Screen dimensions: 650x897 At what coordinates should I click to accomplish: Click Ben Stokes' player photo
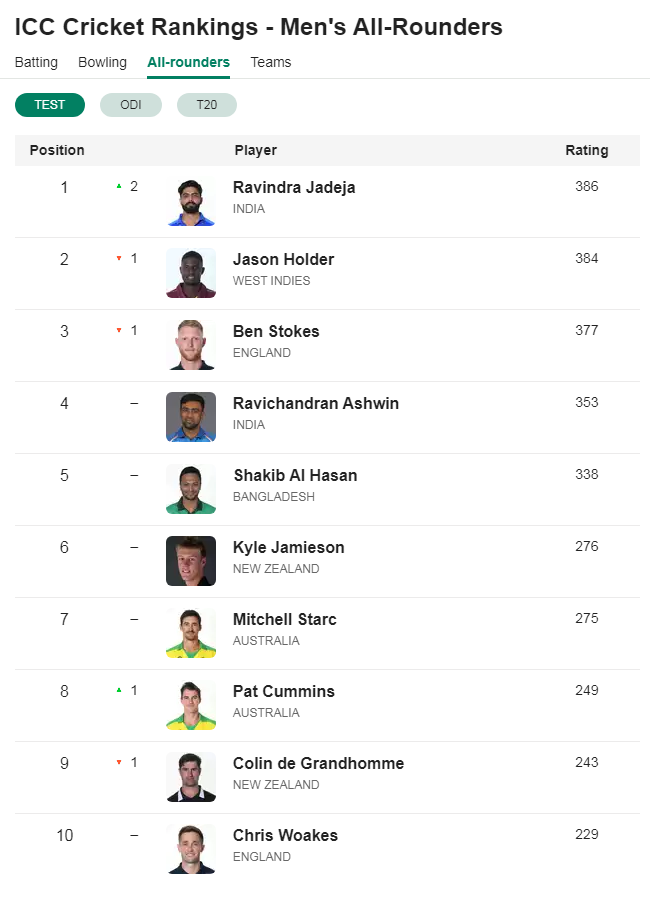click(x=191, y=345)
